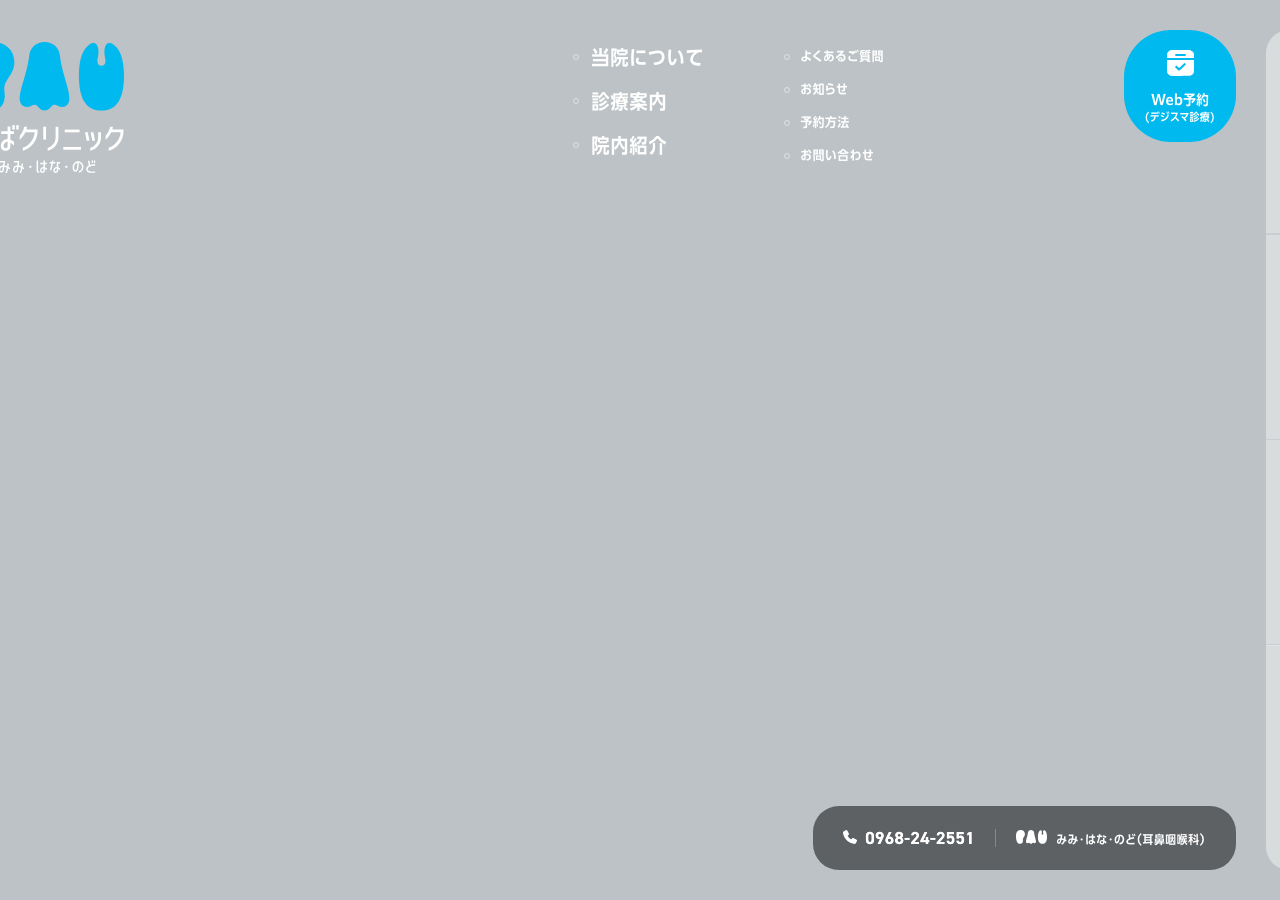This screenshot has width=1280, height=900.
Task: Click the blue clinic logo at top left
Action: [62, 76]
